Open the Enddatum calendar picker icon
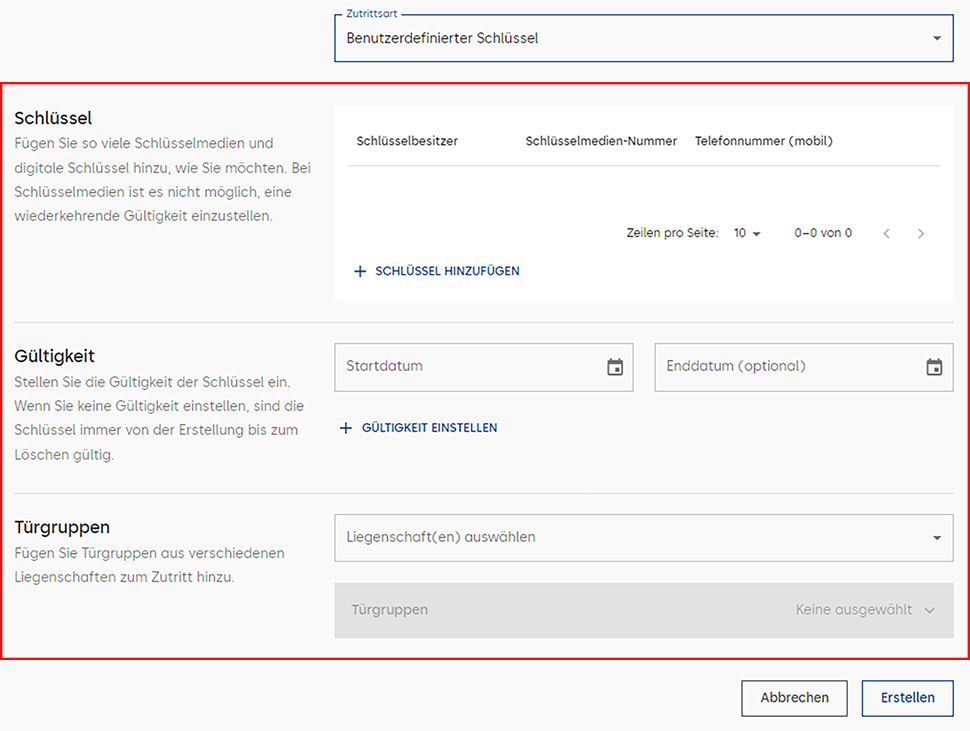Image resolution: width=970 pixels, height=731 pixels. tap(934, 367)
